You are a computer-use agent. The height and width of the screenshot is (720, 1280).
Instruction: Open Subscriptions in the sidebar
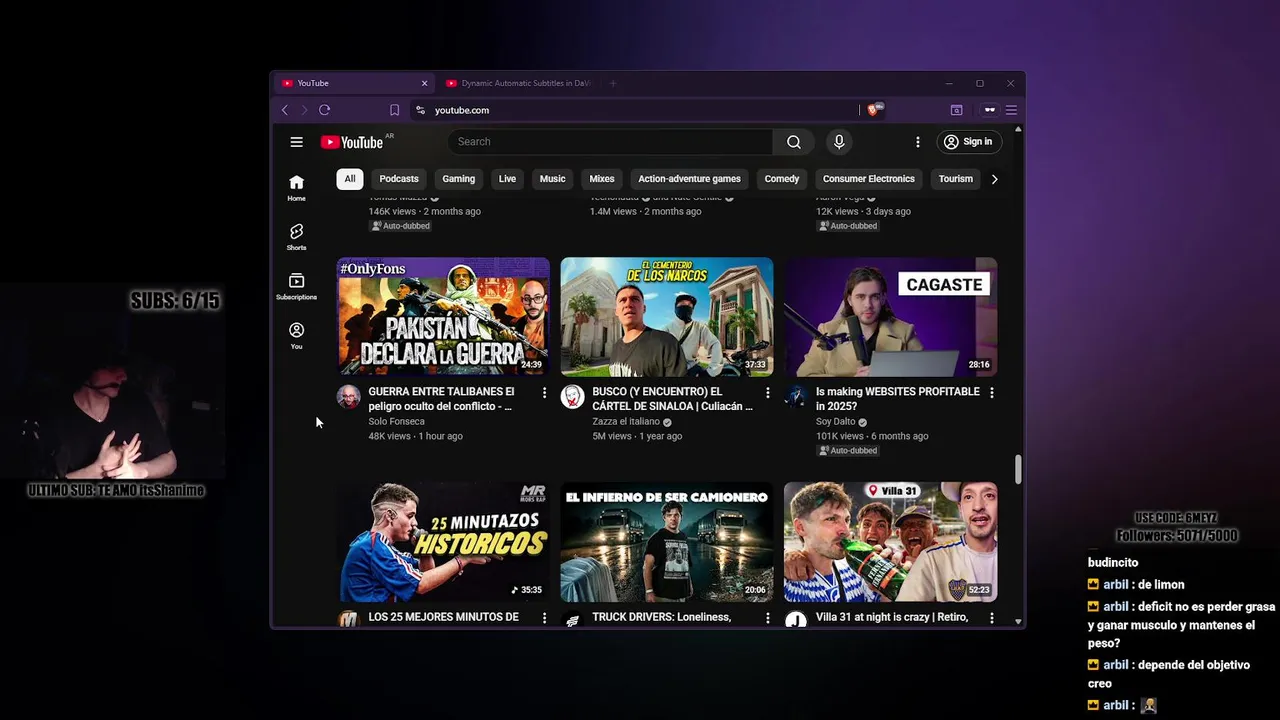[x=296, y=286]
